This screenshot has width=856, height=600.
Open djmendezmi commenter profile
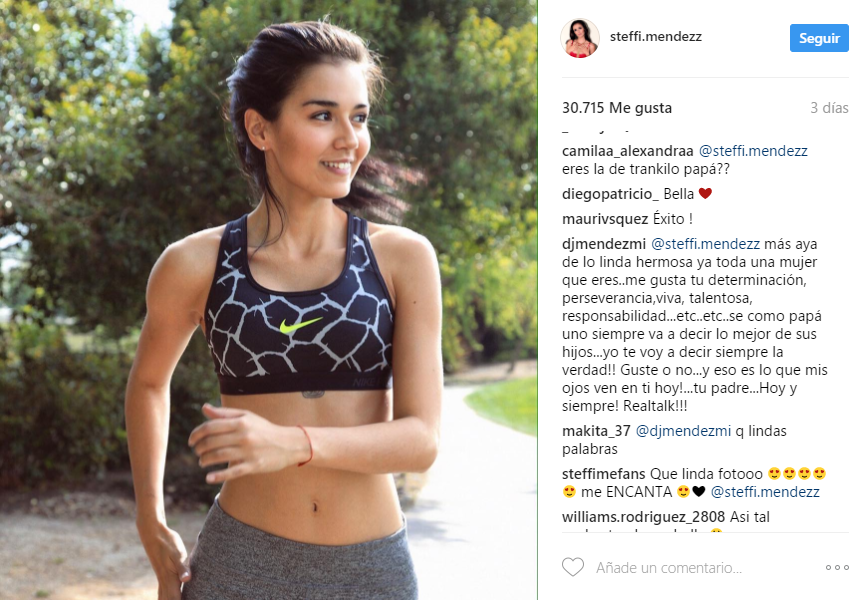click(604, 244)
